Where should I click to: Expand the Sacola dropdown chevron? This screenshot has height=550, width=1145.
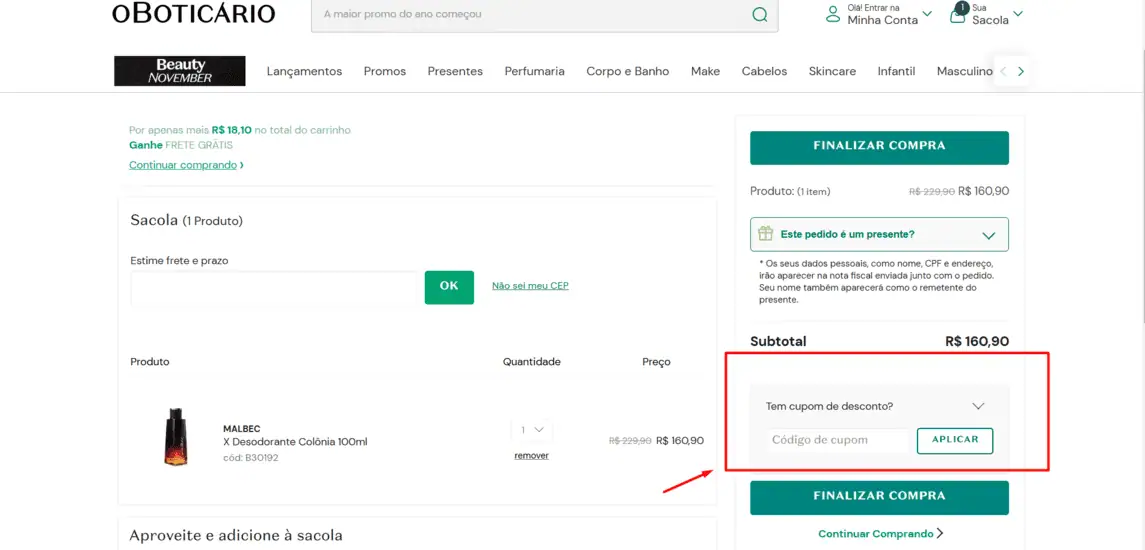pyautogui.click(x=1018, y=14)
